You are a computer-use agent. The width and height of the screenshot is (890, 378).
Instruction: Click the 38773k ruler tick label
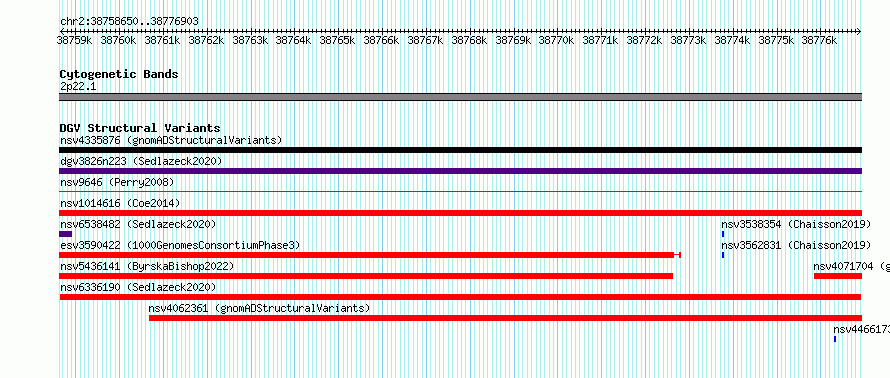click(689, 40)
